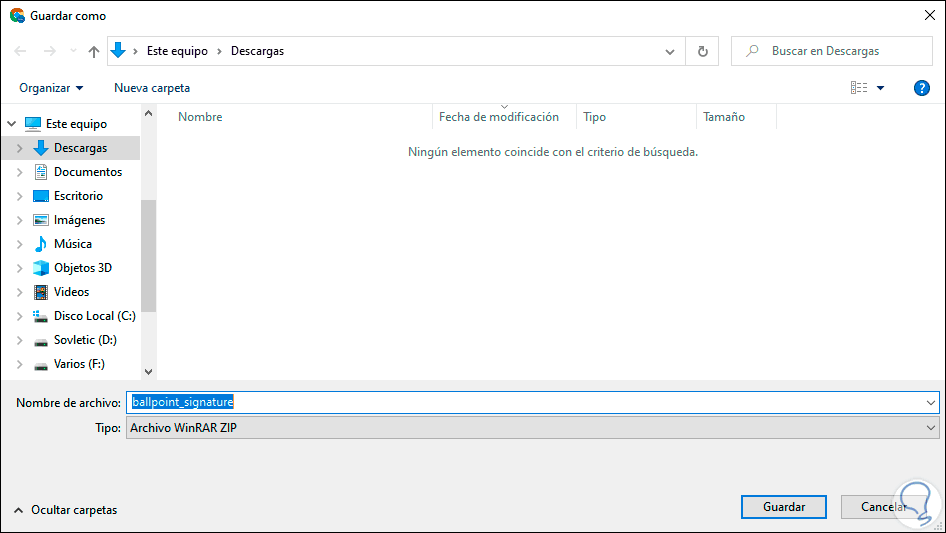Viewport: 946px width, 533px height.
Task: Collapse folders with Ocultar carpetas
Action: pos(65,510)
